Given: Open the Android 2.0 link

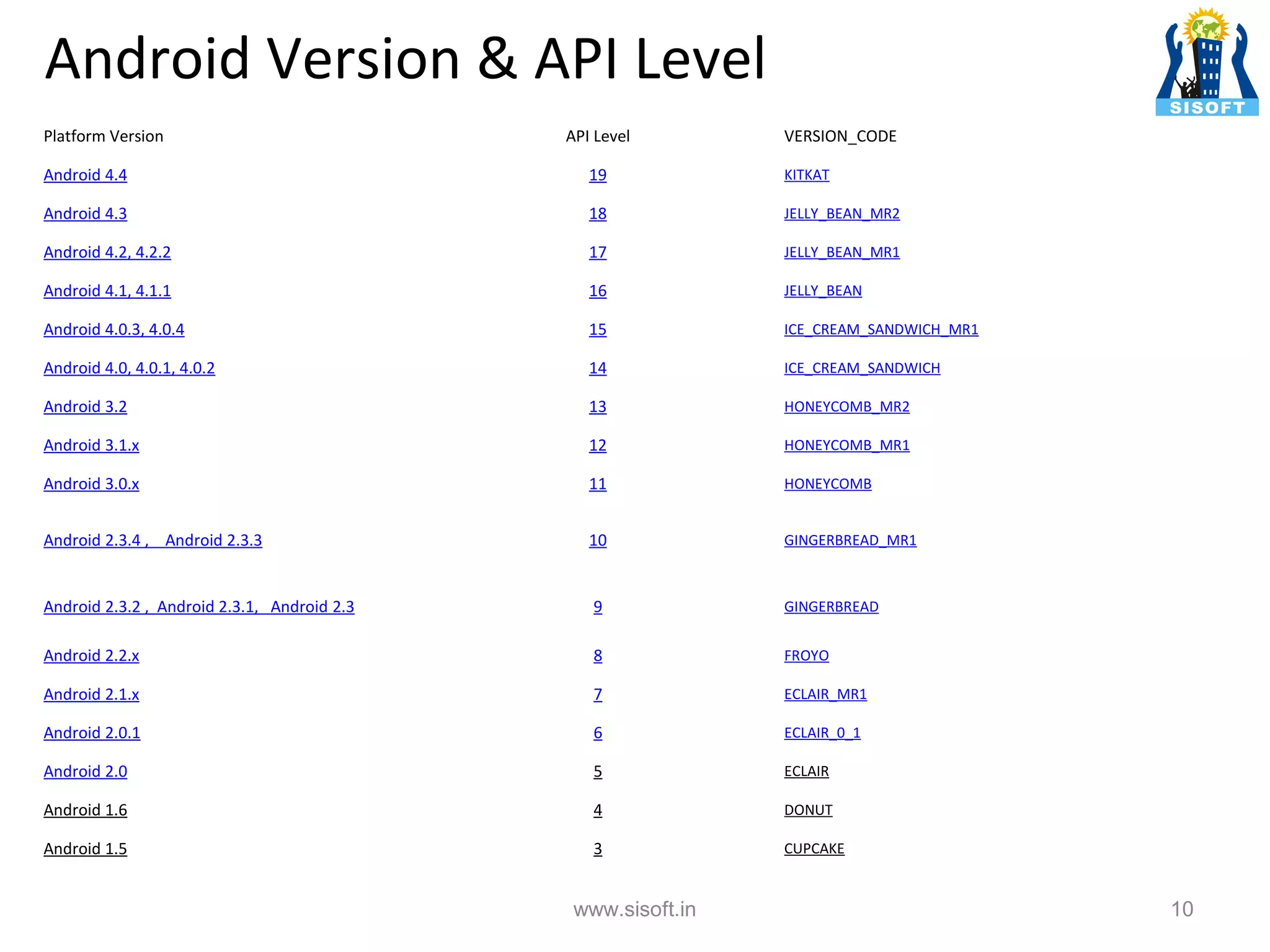Looking at the screenshot, I should [x=86, y=772].
